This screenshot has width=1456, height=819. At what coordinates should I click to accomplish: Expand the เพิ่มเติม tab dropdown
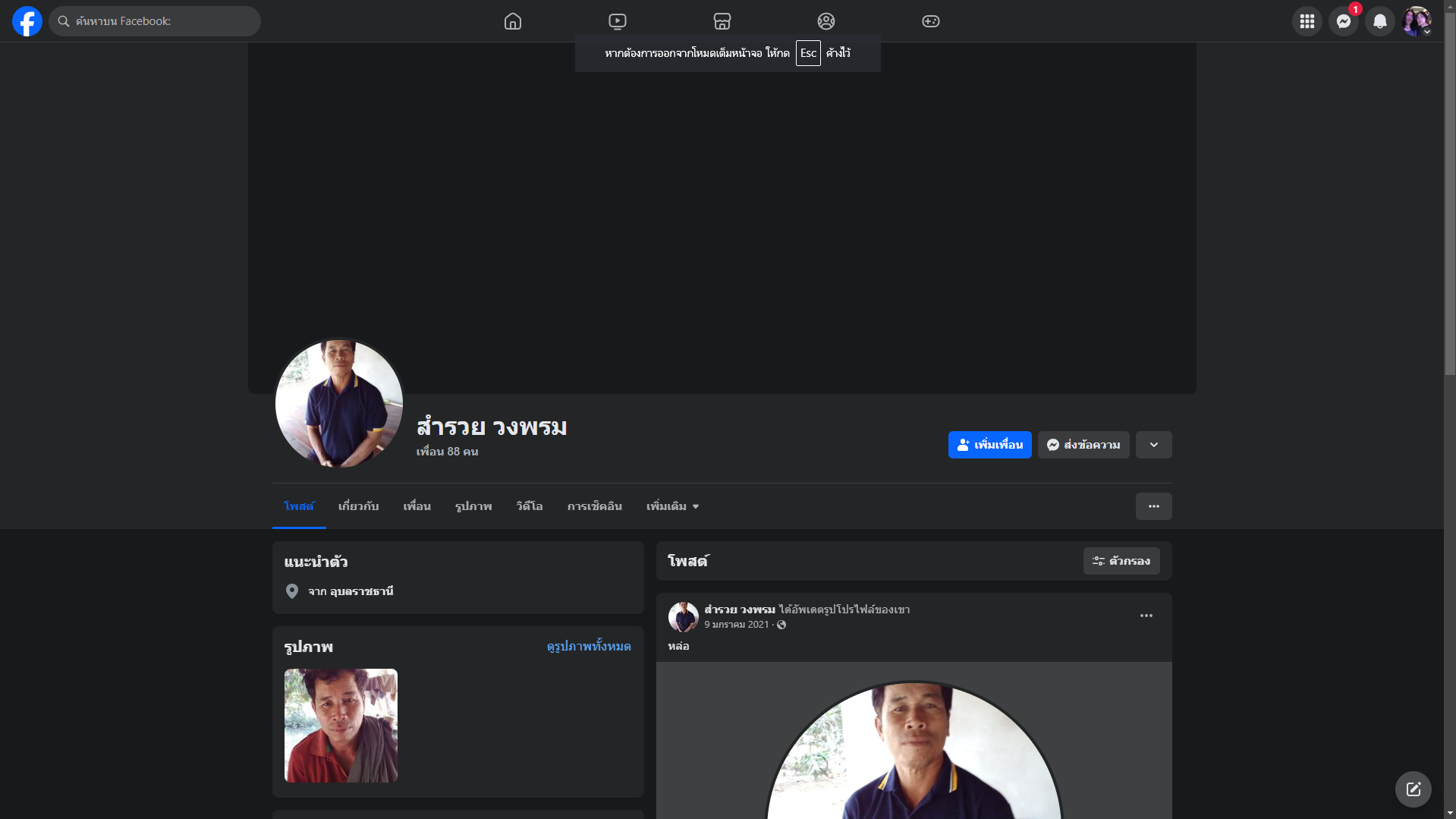tap(672, 506)
